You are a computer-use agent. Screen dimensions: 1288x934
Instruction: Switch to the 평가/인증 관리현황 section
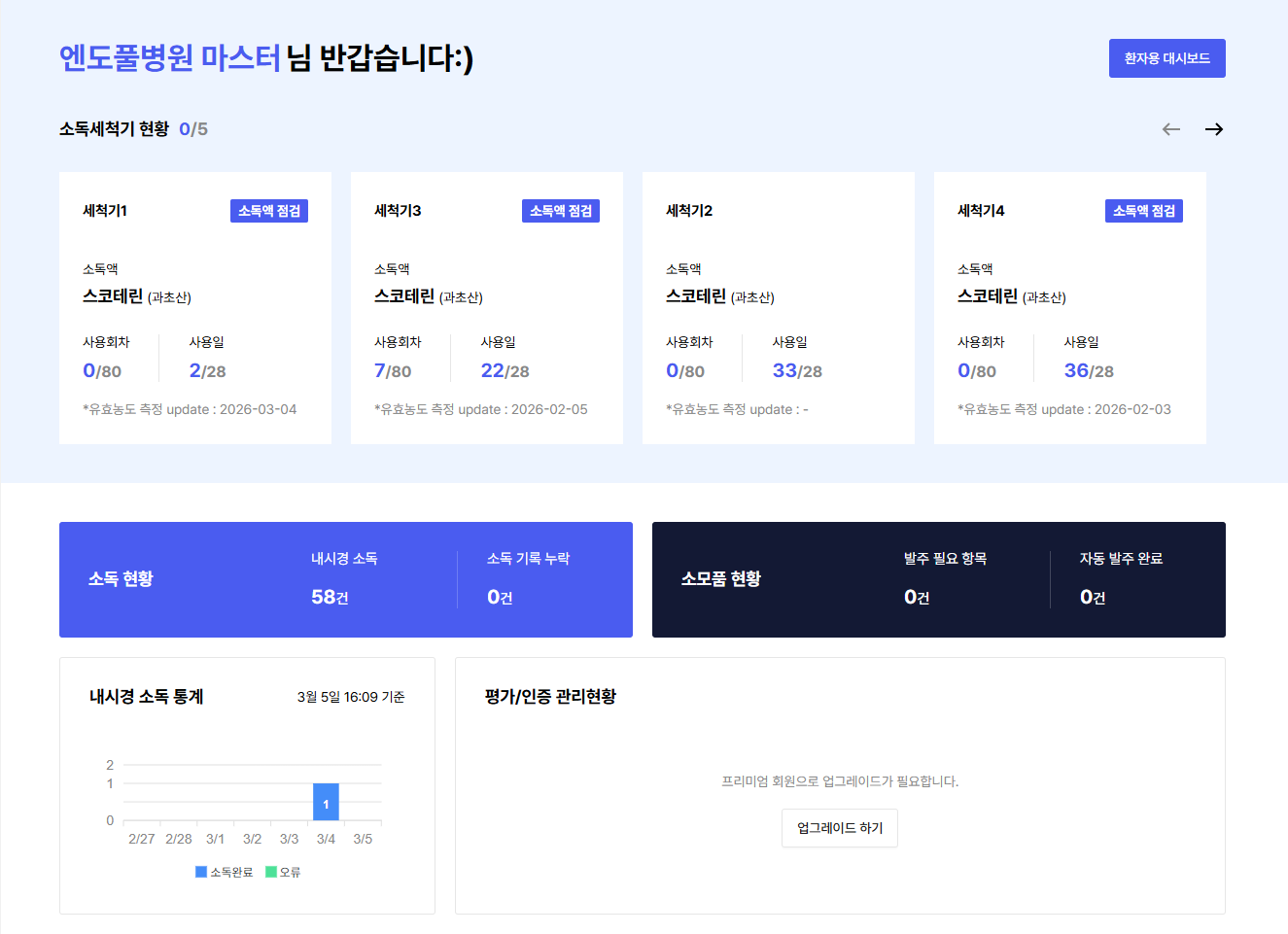click(549, 696)
